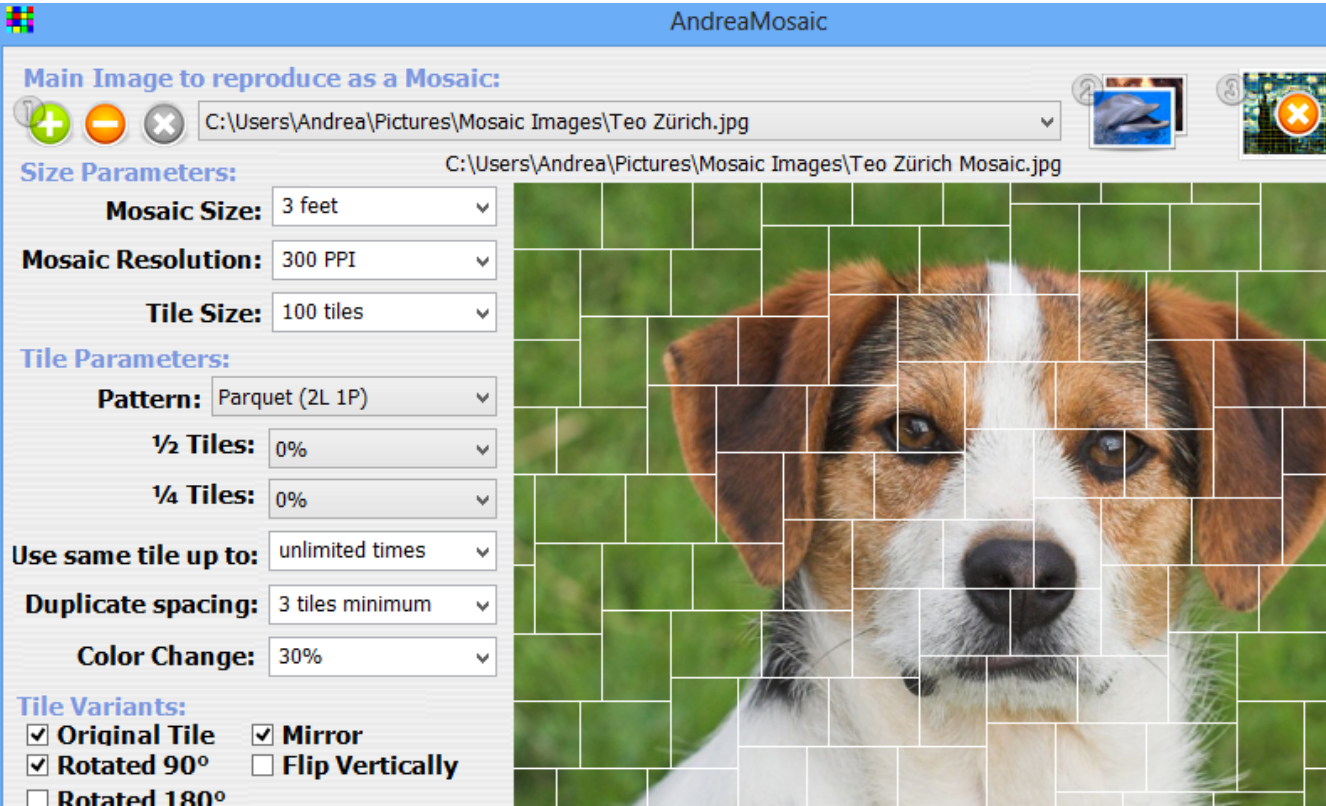Turn off the Mirror tile variant
The image size is (1326, 806).
[x=262, y=735]
